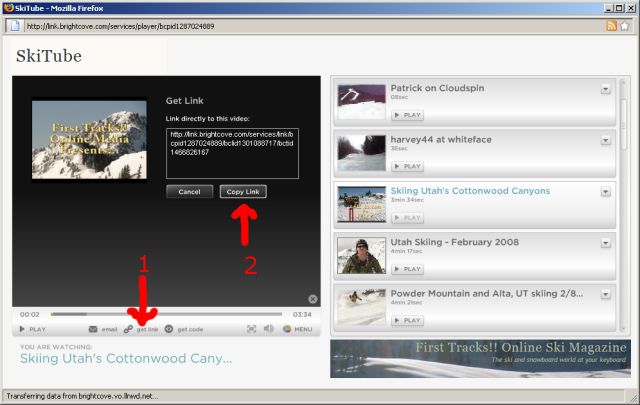This screenshot has height=405, width=640.
Task: Click "3min 34sec" duration under Cottonwood Canyons
Action: [x=407, y=200]
